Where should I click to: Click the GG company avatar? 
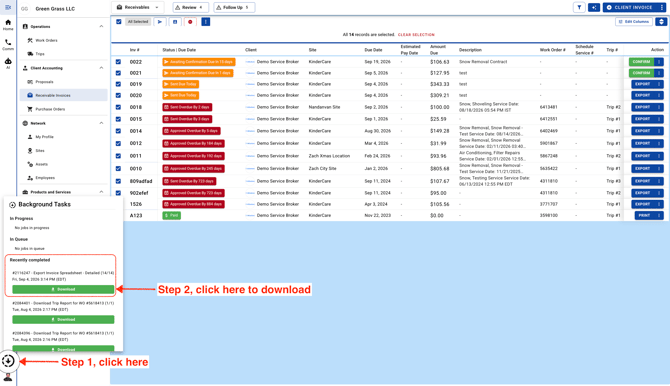coord(24,9)
